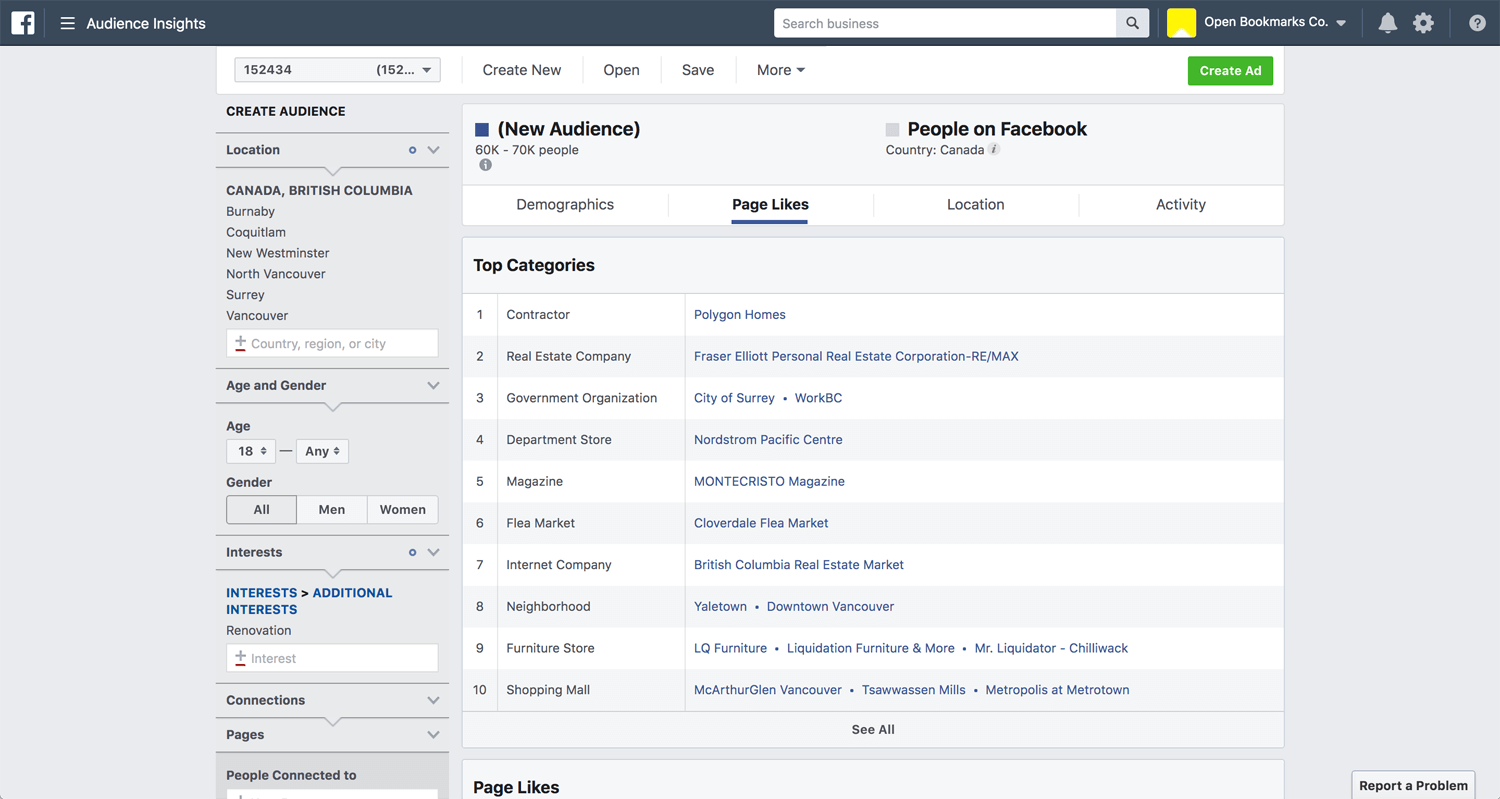Click Create New in toolbar
The height and width of the screenshot is (799, 1500).
(x=522, y=70)
